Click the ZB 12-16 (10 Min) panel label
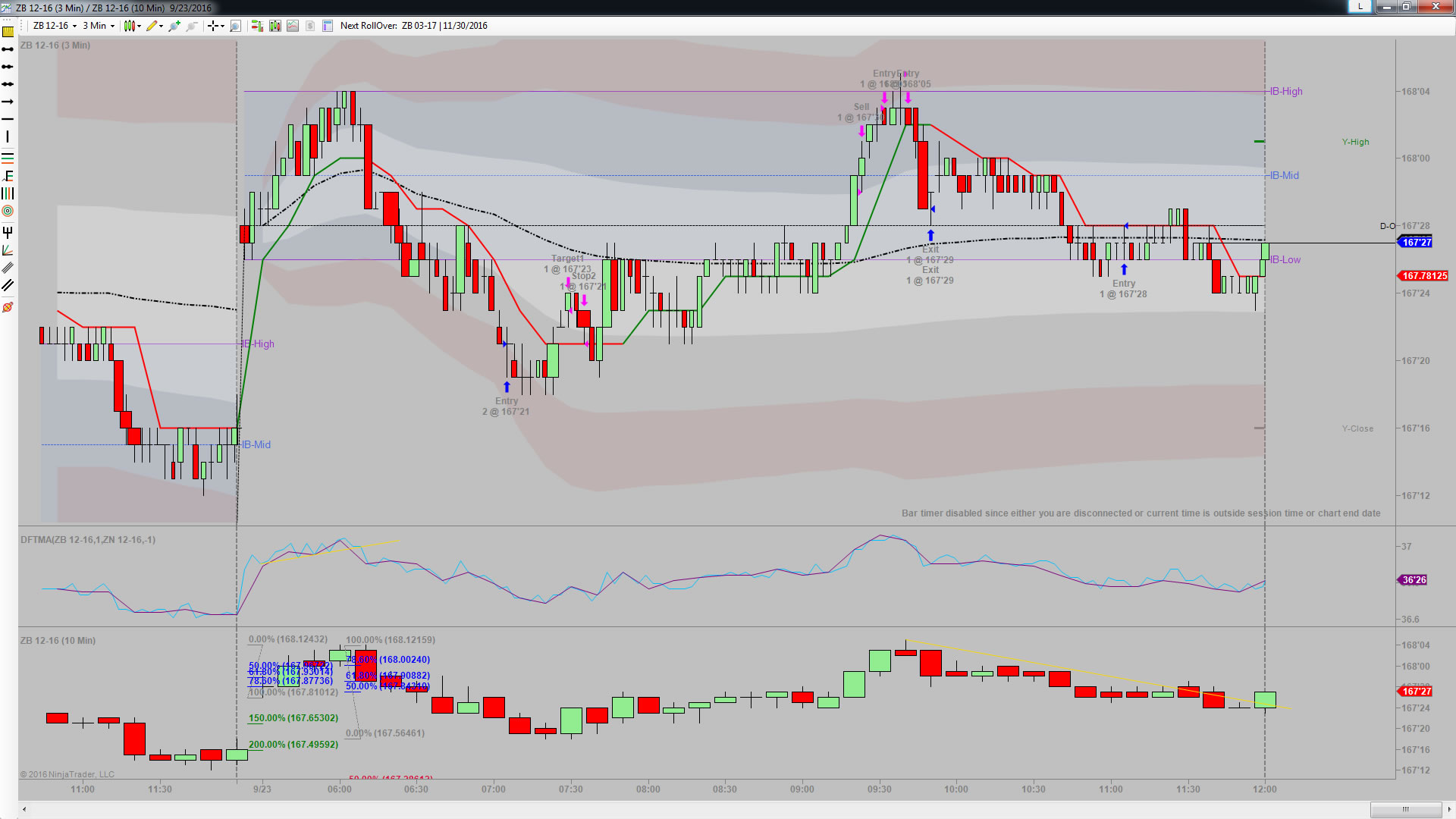The image size is (1456, 819). click(x=58, y=641)
